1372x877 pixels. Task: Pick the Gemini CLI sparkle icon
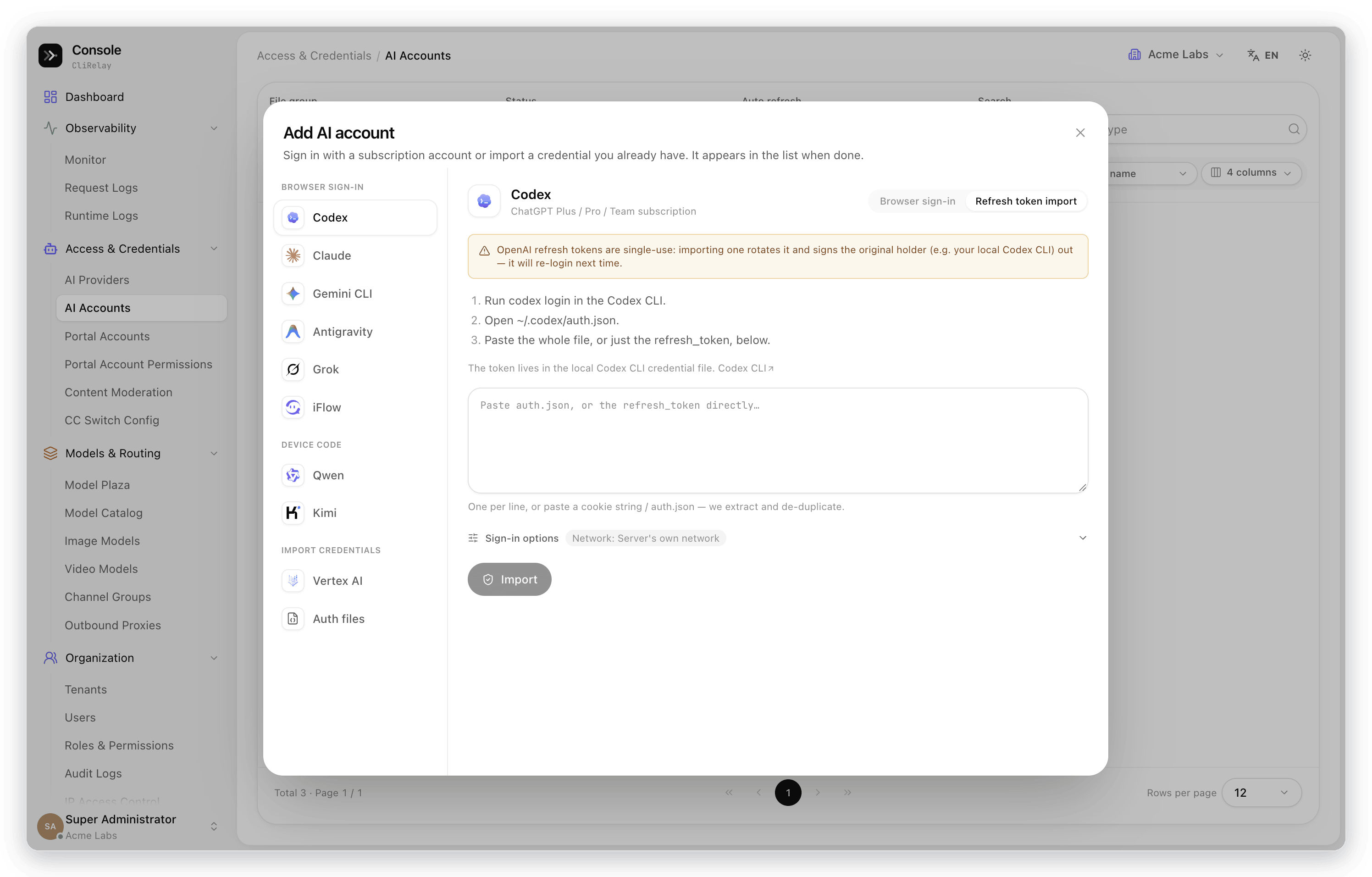[x=293, y=294]
